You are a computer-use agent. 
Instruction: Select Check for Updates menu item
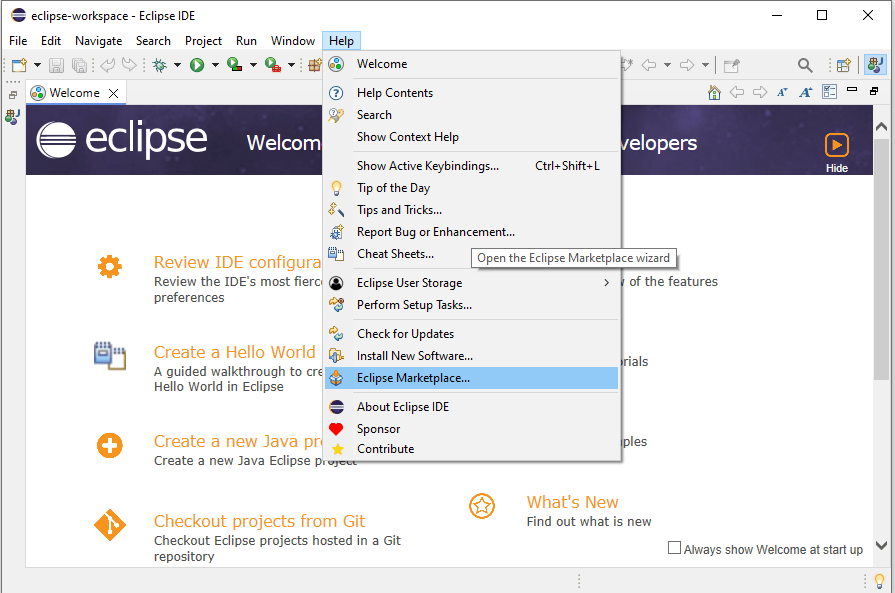(471, 333)
